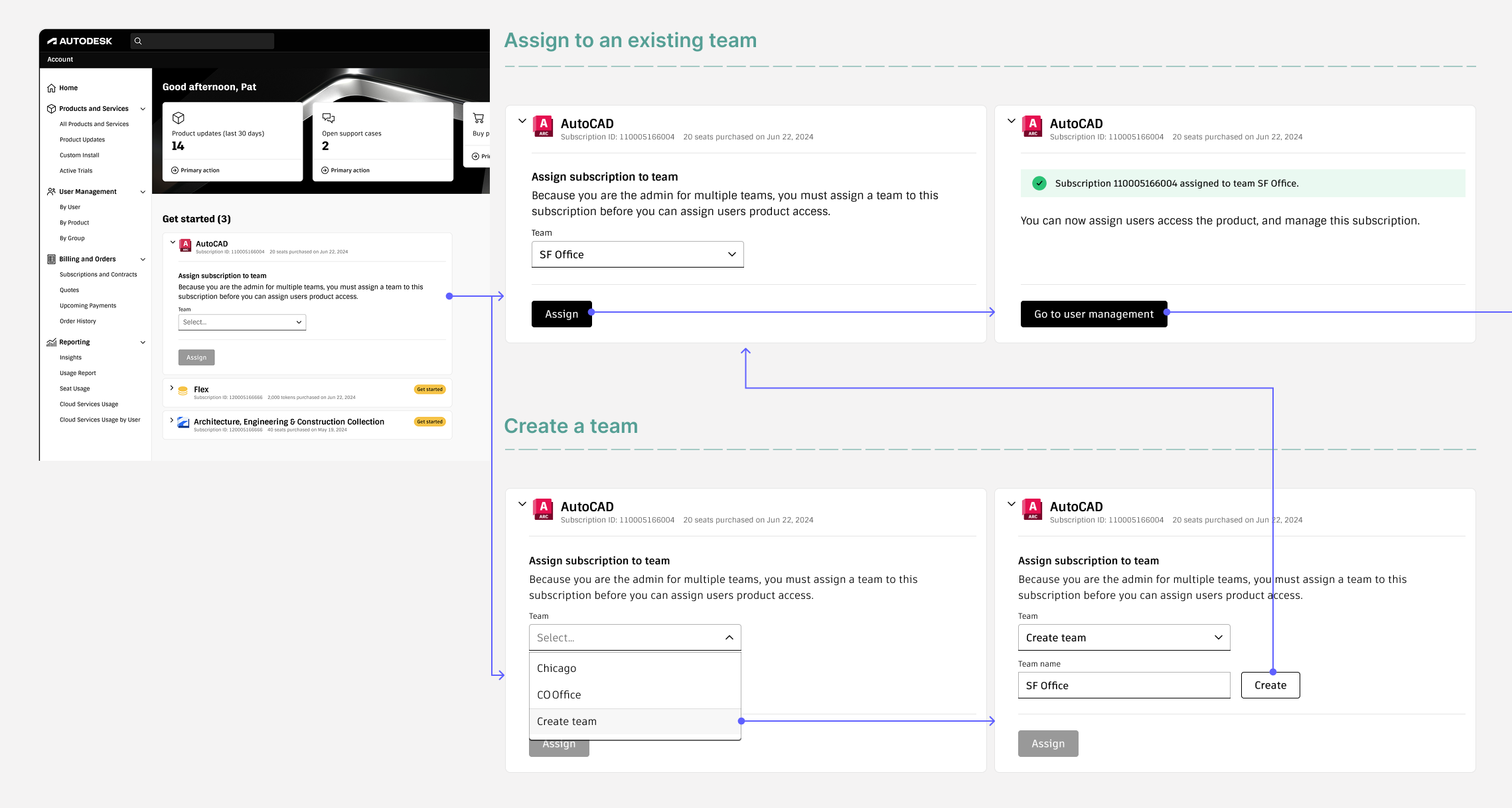Click the Billing and Orders document icon
Viewport: 1512px width, 808px height.
(51, 260)
